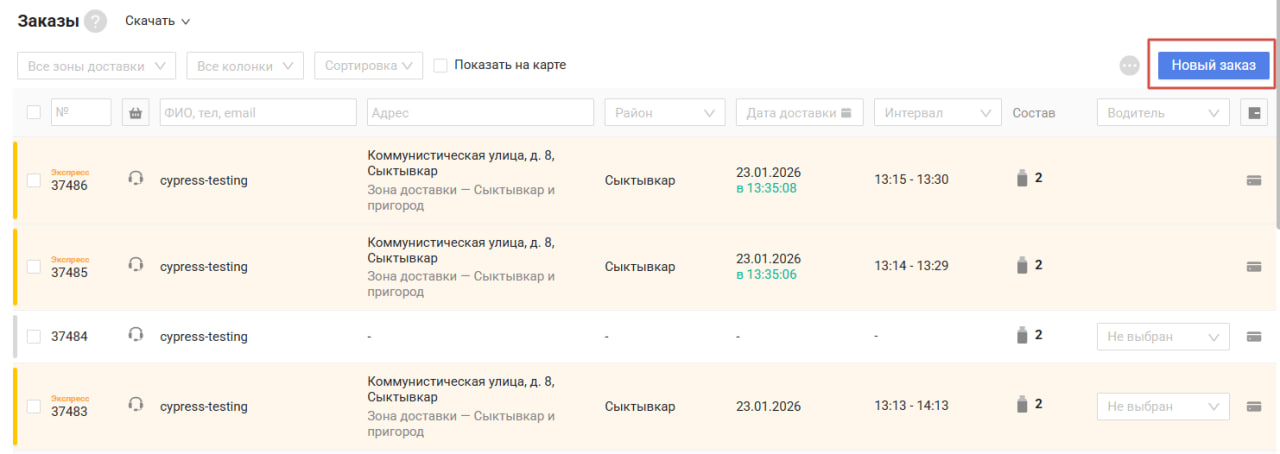The width and height of the screenshot is (1280, 454).
Task: Check the checkbox for order 37484
Action: click(34, 337)
